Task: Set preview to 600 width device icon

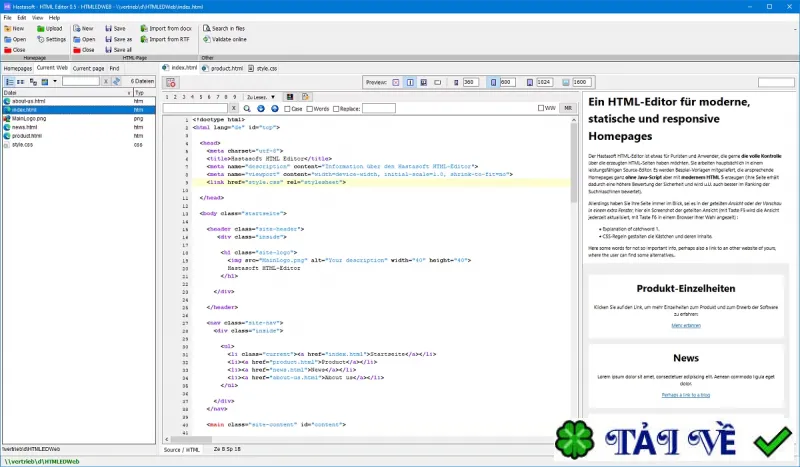Action: 493,82
